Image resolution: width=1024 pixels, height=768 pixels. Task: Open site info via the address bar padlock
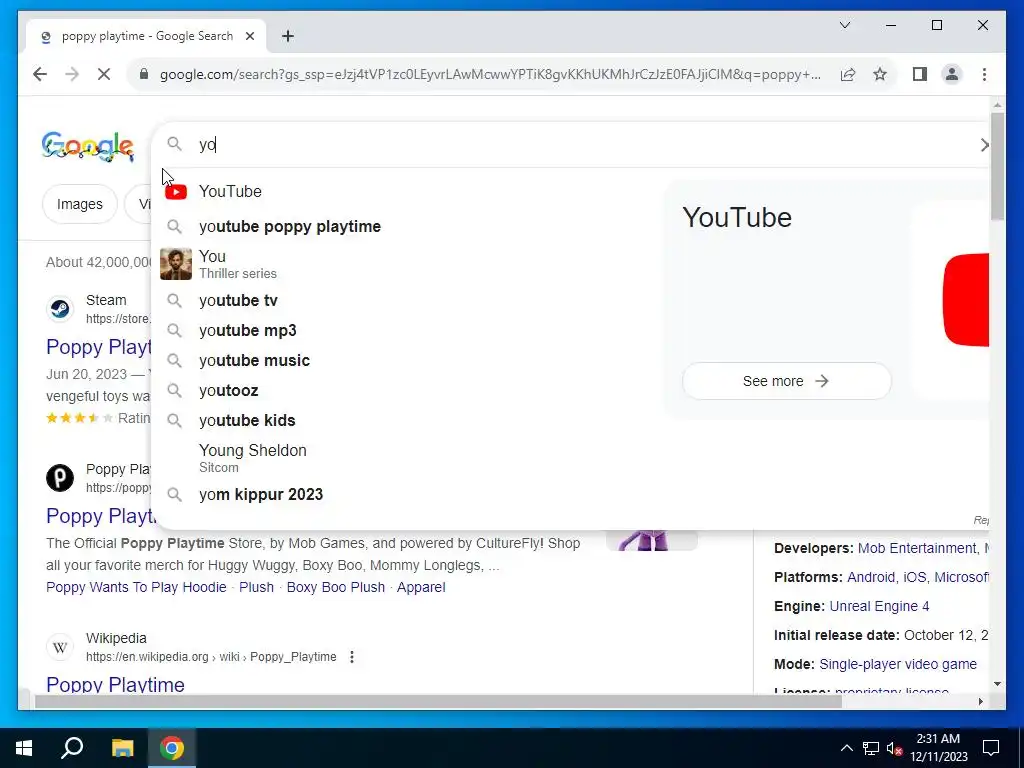(x=144, y=74)
